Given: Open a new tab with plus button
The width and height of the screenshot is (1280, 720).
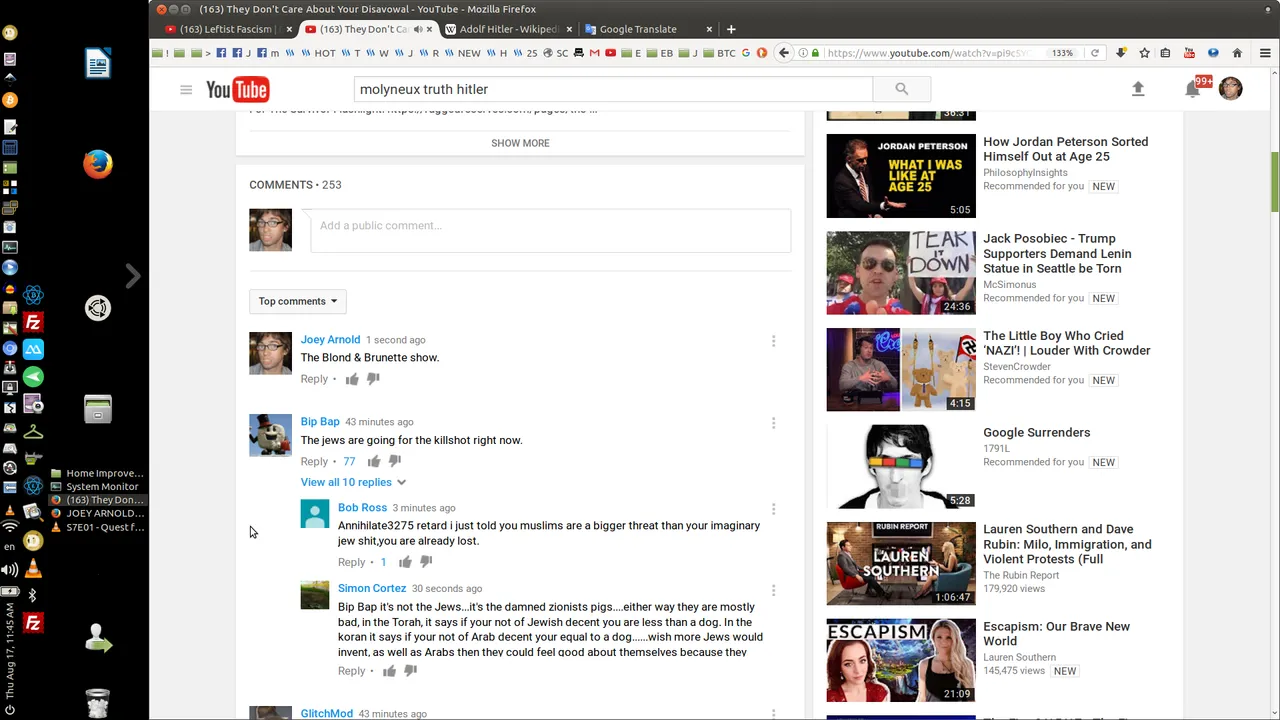Looking at the screenshot, I should 731,29.
